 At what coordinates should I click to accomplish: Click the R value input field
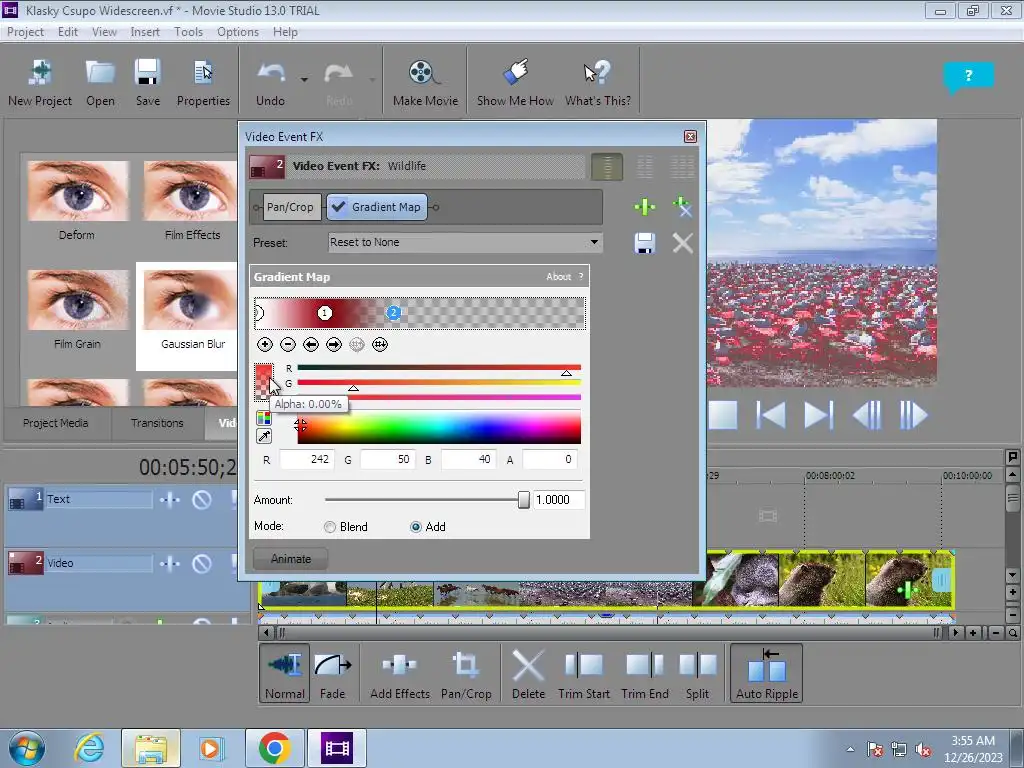[307, 460]
